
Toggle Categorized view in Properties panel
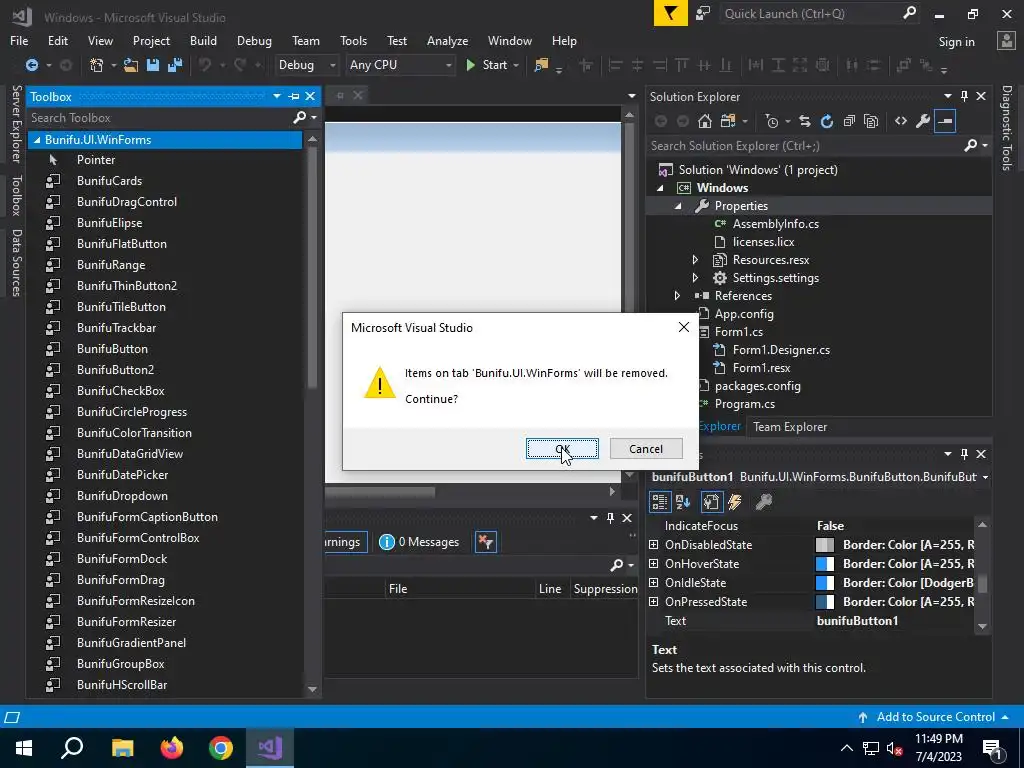pyautogui.click(x=660, y=502)
